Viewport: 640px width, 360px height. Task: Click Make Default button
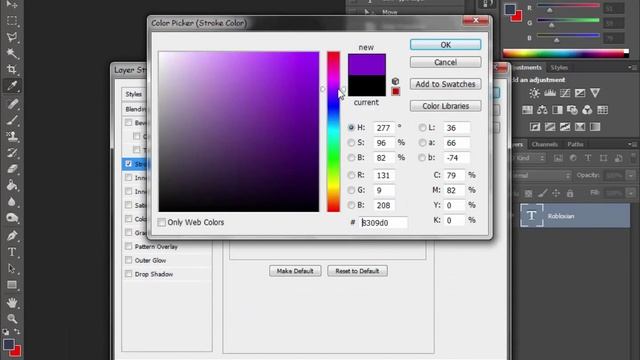pos(295,271)
